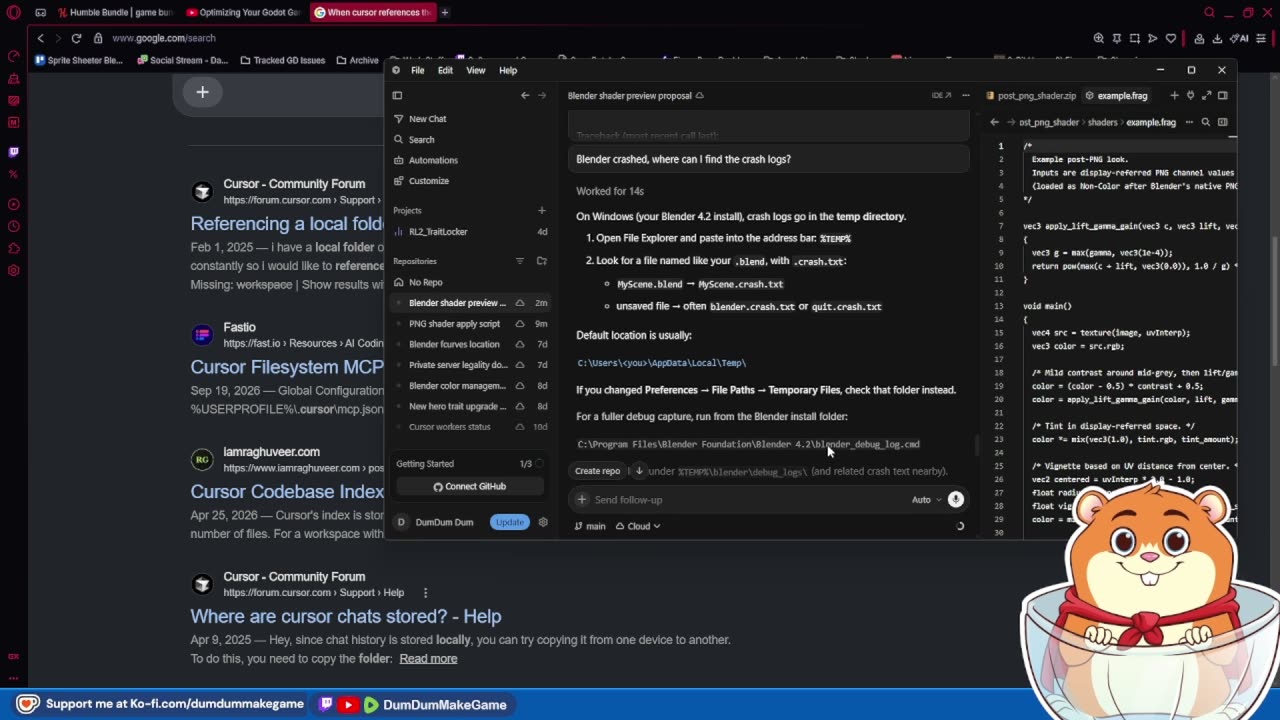Click the Connect GitHub button
The width and height of the screenshot is (1280, 720).
[x=470, y=486]
